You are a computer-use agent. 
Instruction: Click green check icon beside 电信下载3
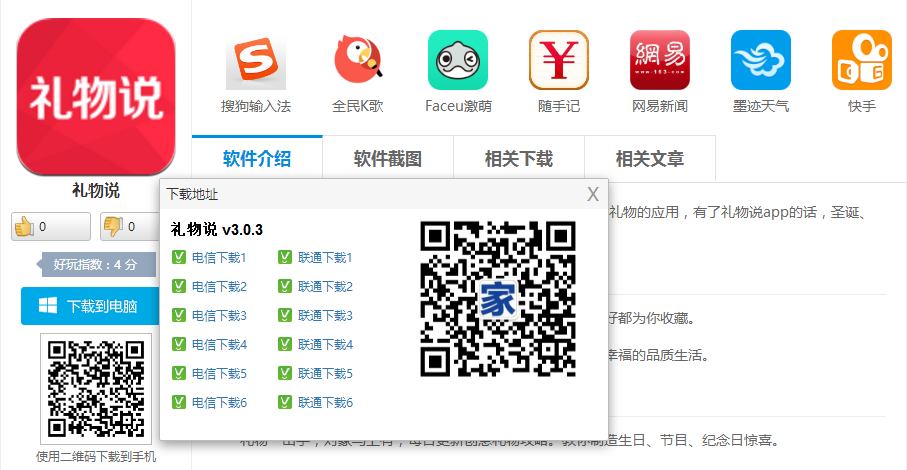179,315
